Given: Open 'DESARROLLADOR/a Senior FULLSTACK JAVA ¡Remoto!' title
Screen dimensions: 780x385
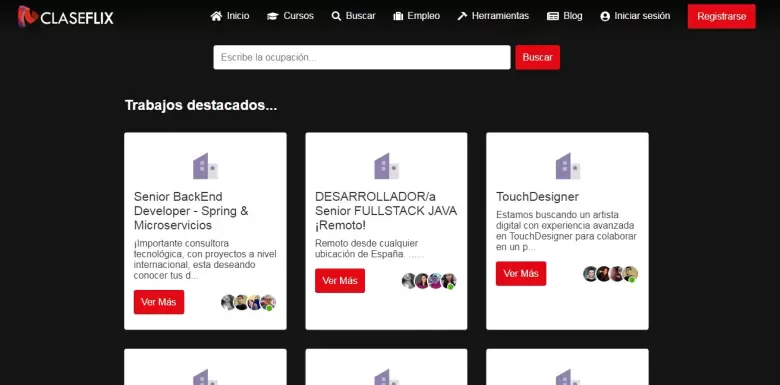Looking at the screenshot, I should (x=386, y=211).
